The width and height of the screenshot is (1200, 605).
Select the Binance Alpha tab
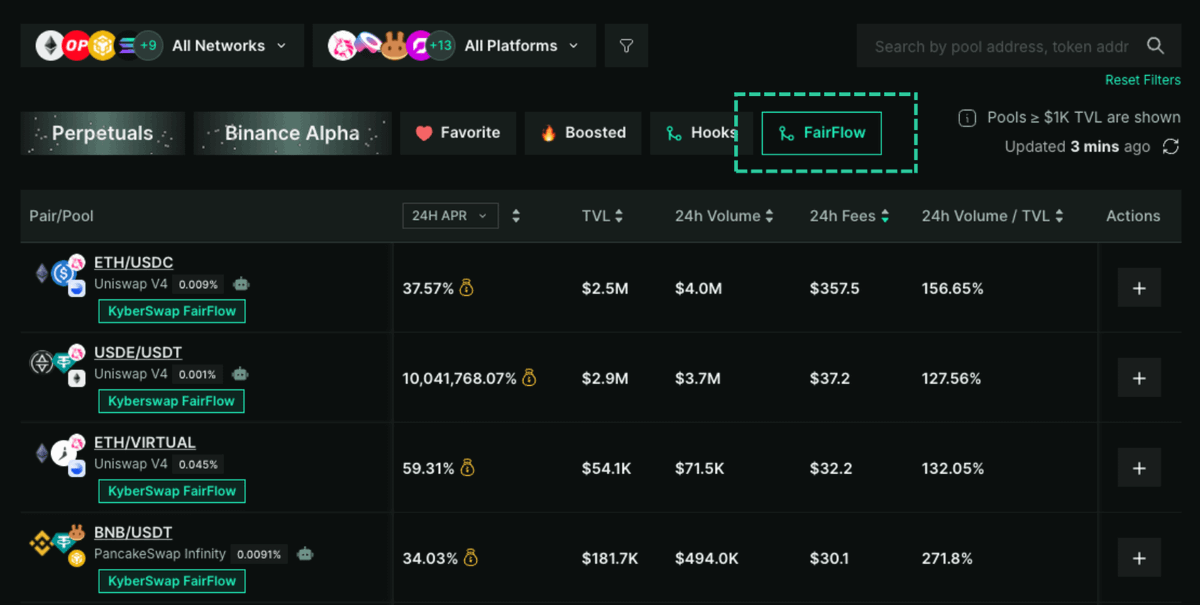292,133
